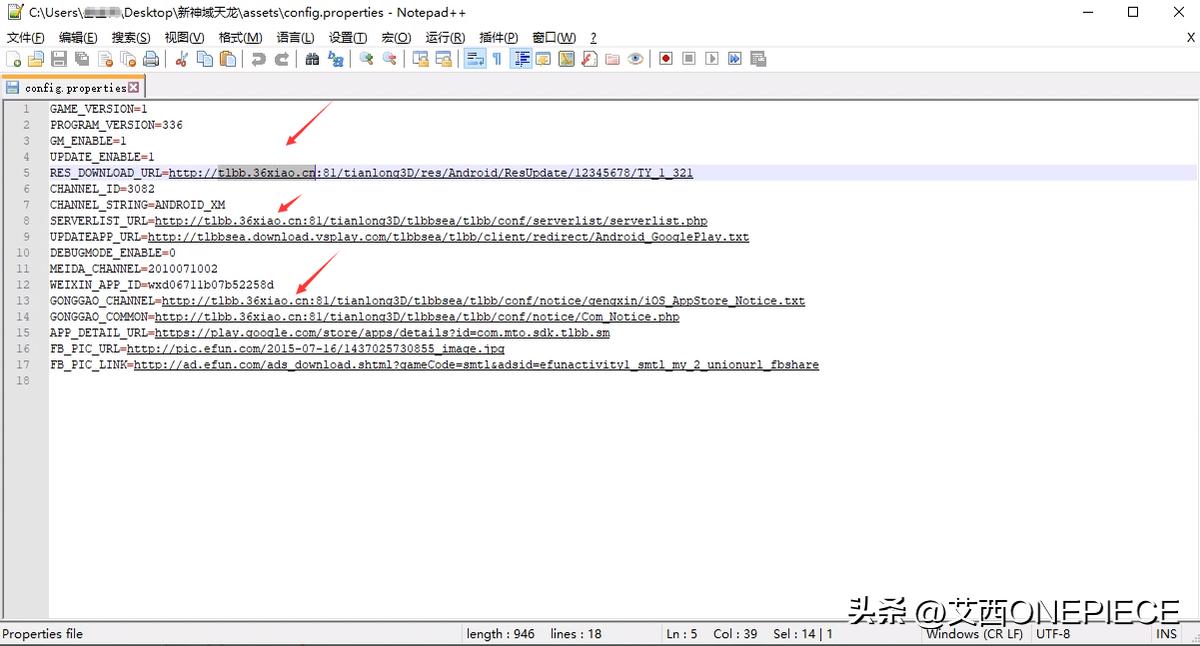Play back the recorded macro
Image resolution: width=1200 pixels, height=646 pixels.
[x=712, y=59]
